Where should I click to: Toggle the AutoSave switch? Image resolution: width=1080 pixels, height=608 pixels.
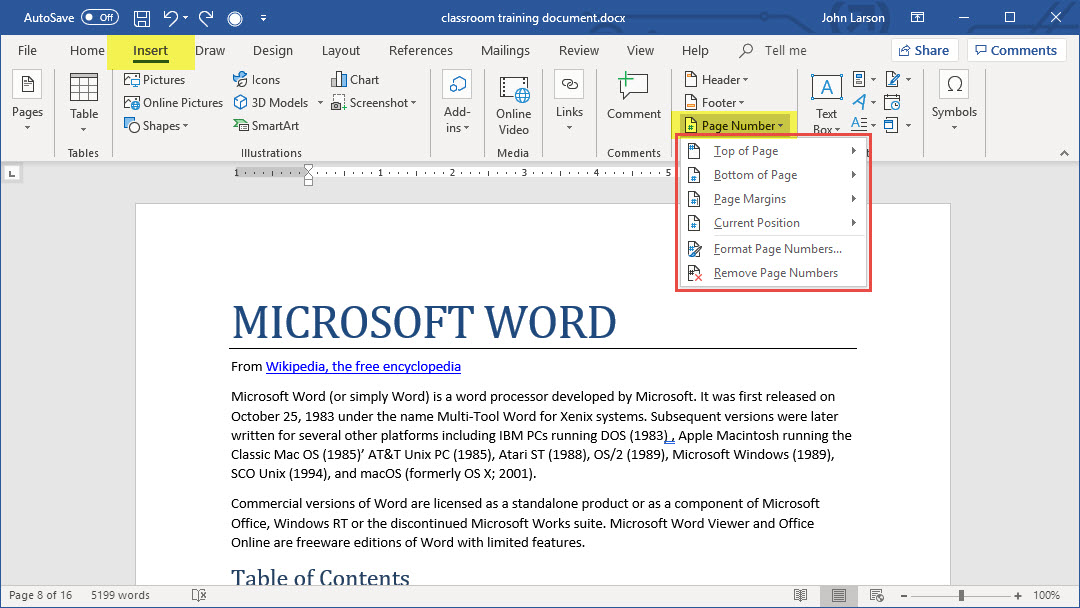tap(99, 18)
